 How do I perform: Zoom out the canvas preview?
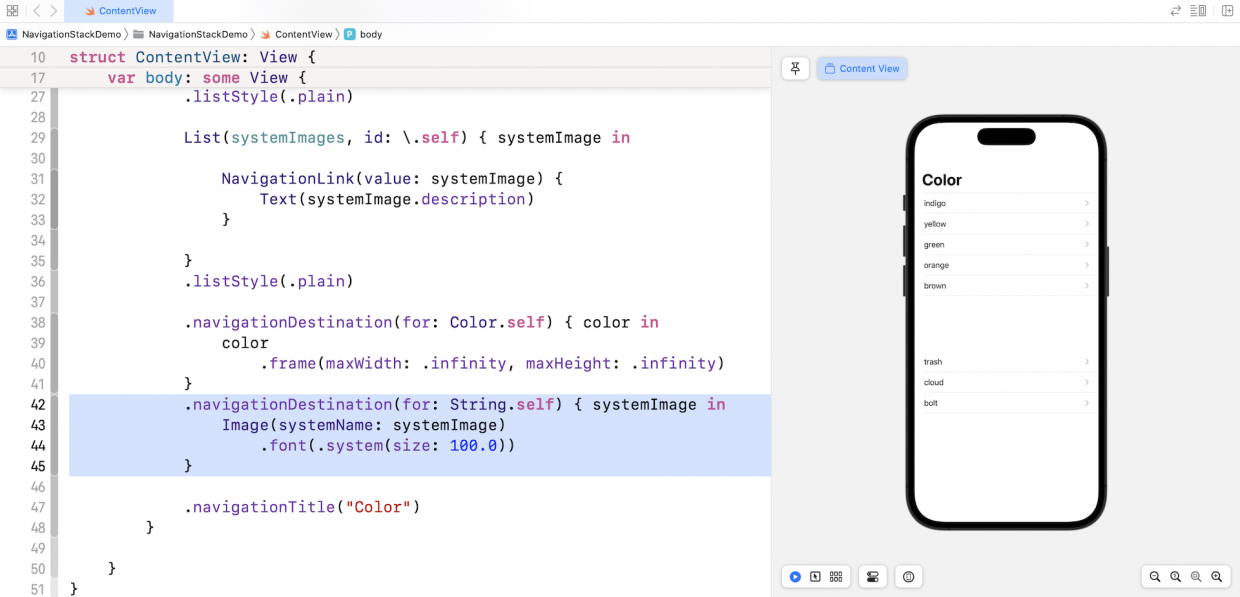1155,577
